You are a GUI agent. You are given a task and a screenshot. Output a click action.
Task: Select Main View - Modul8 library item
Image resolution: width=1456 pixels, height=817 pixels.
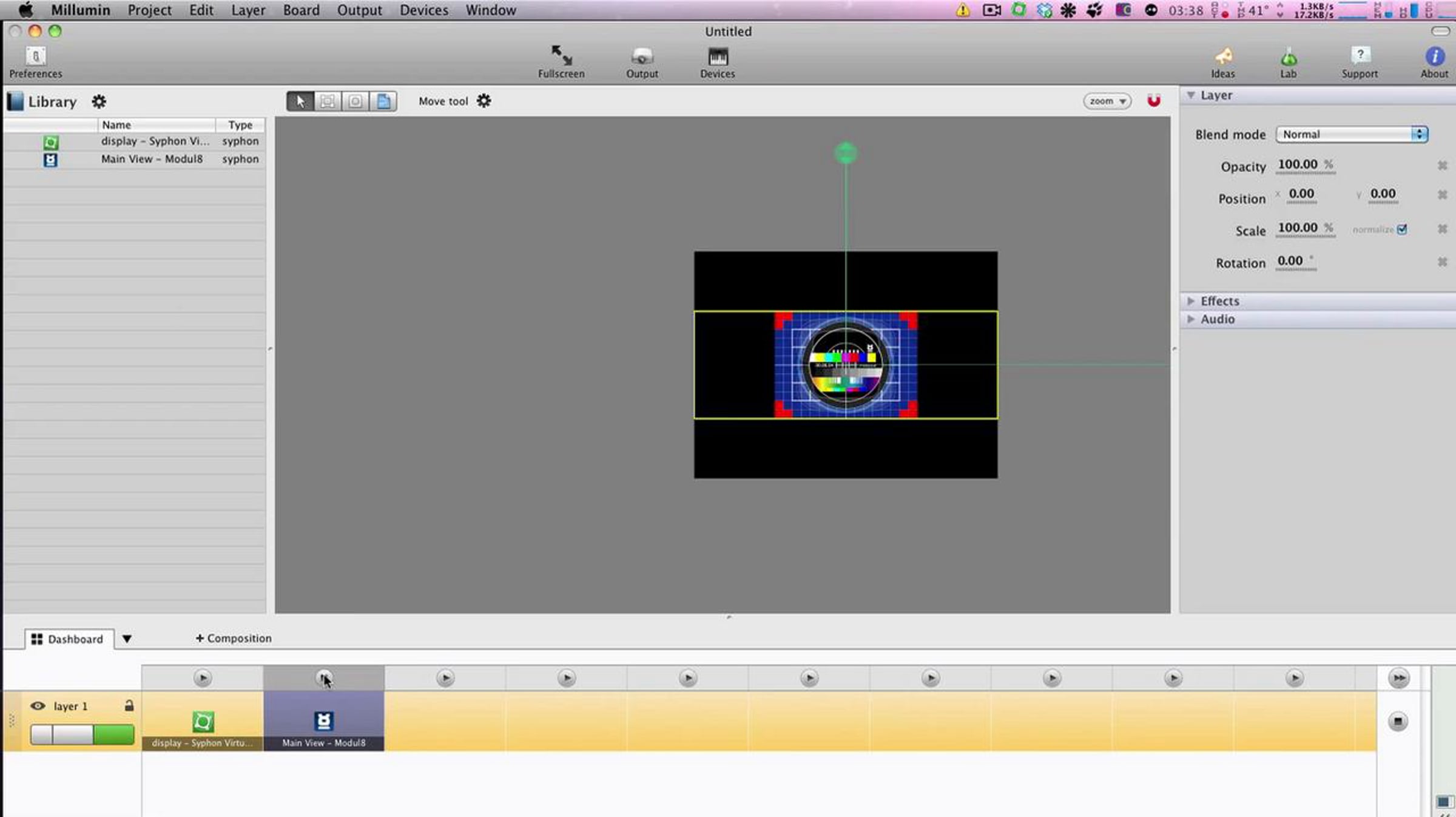[x=135, y=159]
